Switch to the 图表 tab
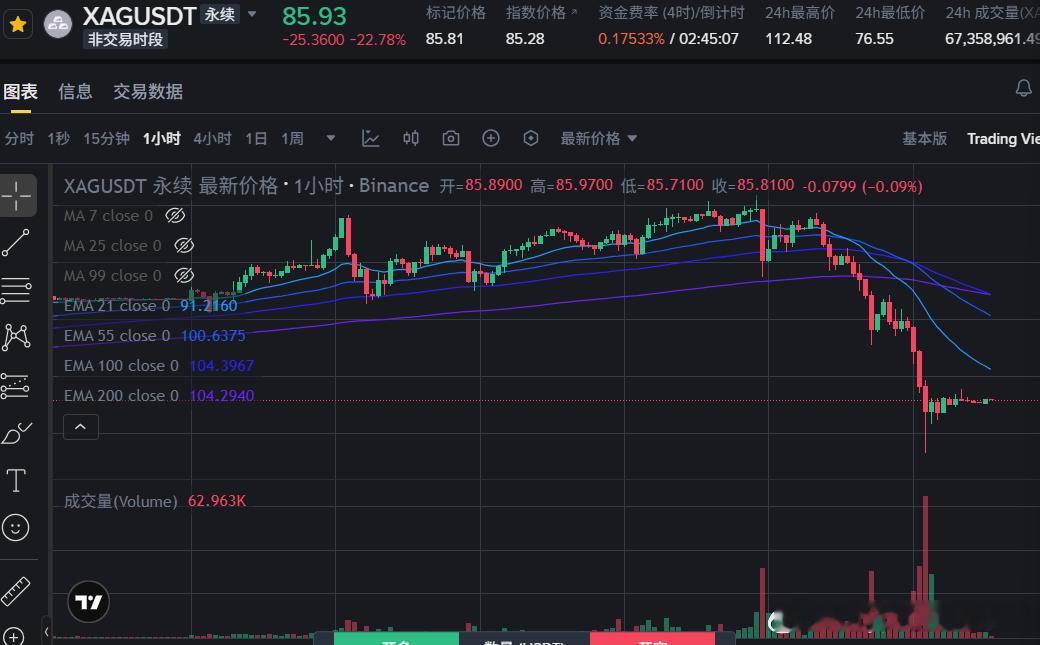 pyautogui.click(x=21, y=92)
